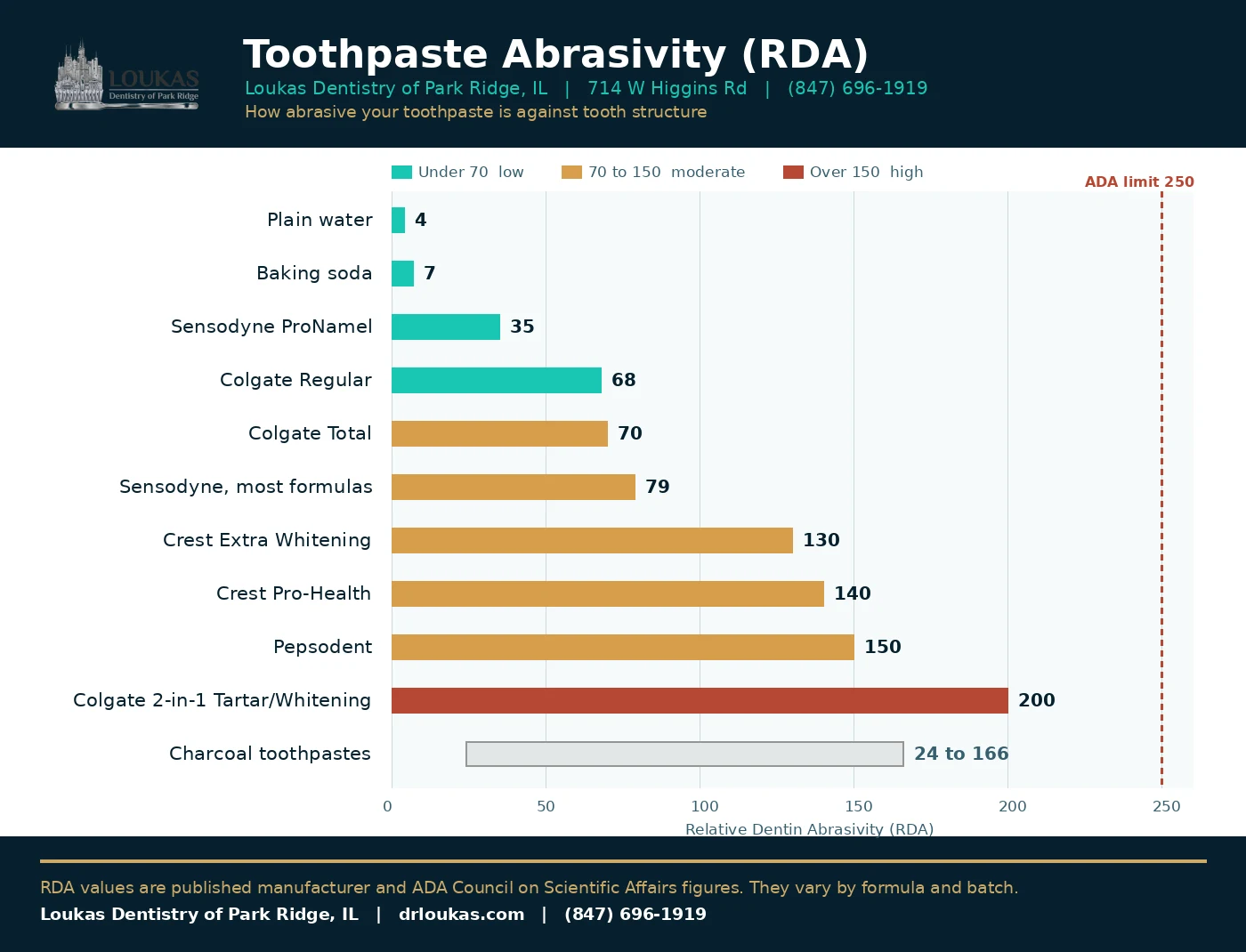Click the red 'Over 150 high' legend swatch
The height and width of the screenshot is (952, 1246).
click(793, 173)
